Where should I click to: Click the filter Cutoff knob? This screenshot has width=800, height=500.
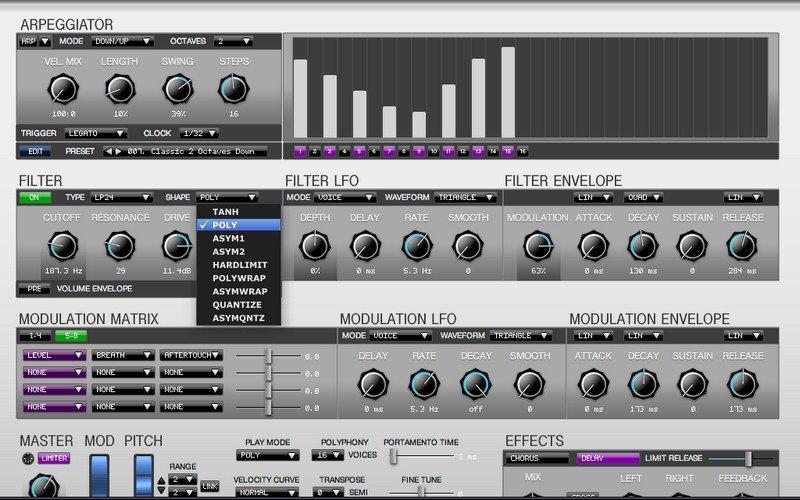coord(62,246)
